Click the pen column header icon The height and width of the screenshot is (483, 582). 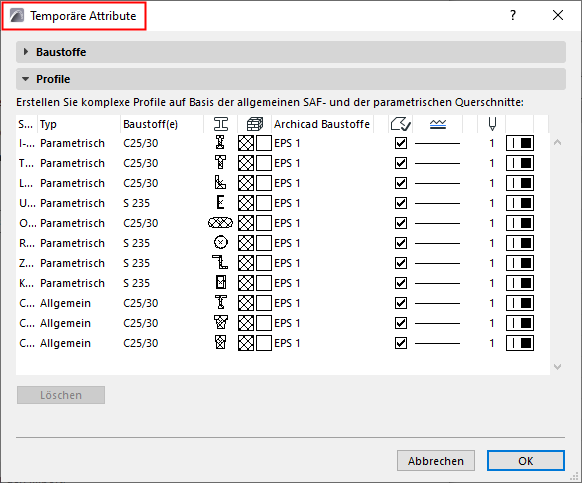(x=492, y=124)
